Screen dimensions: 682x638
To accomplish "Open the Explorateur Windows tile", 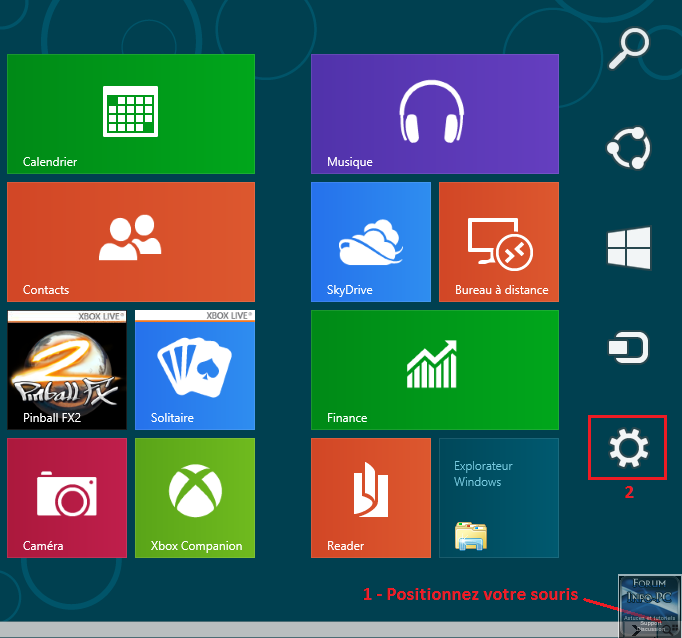I will click(x=498, y=498).
